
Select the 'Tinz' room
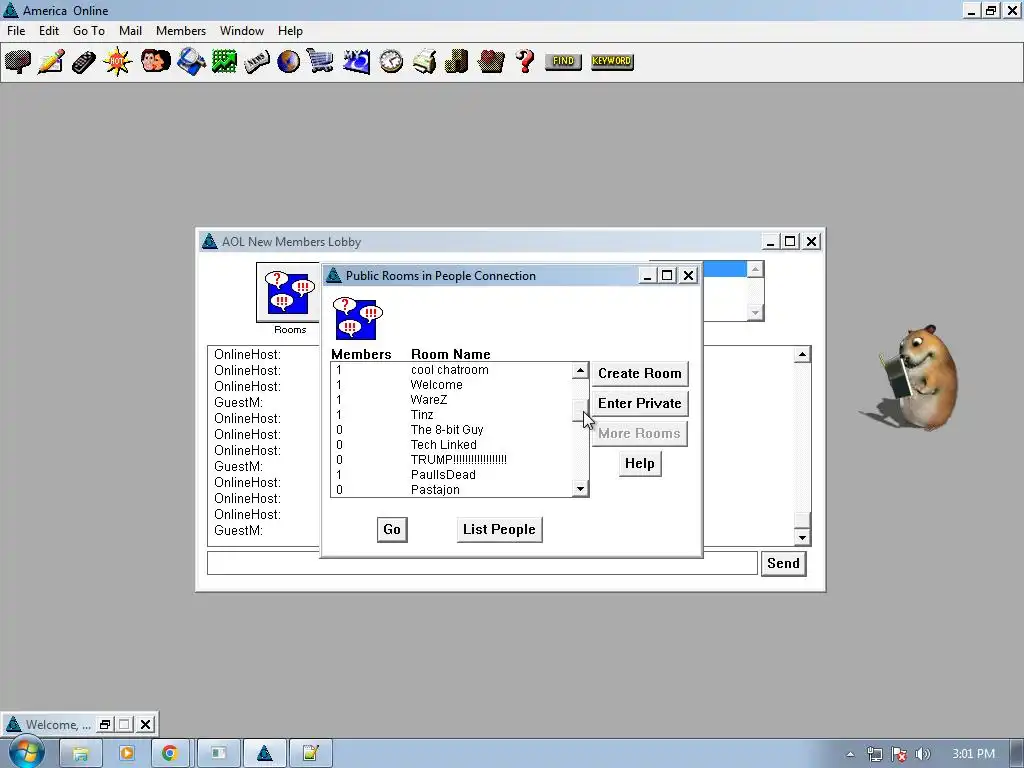click(451, 415)
